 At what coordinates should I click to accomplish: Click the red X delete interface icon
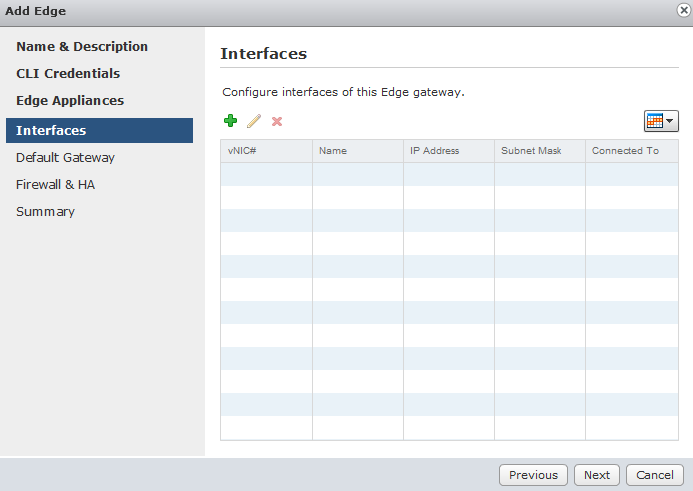pyautogui.click(x=277, y=121)
